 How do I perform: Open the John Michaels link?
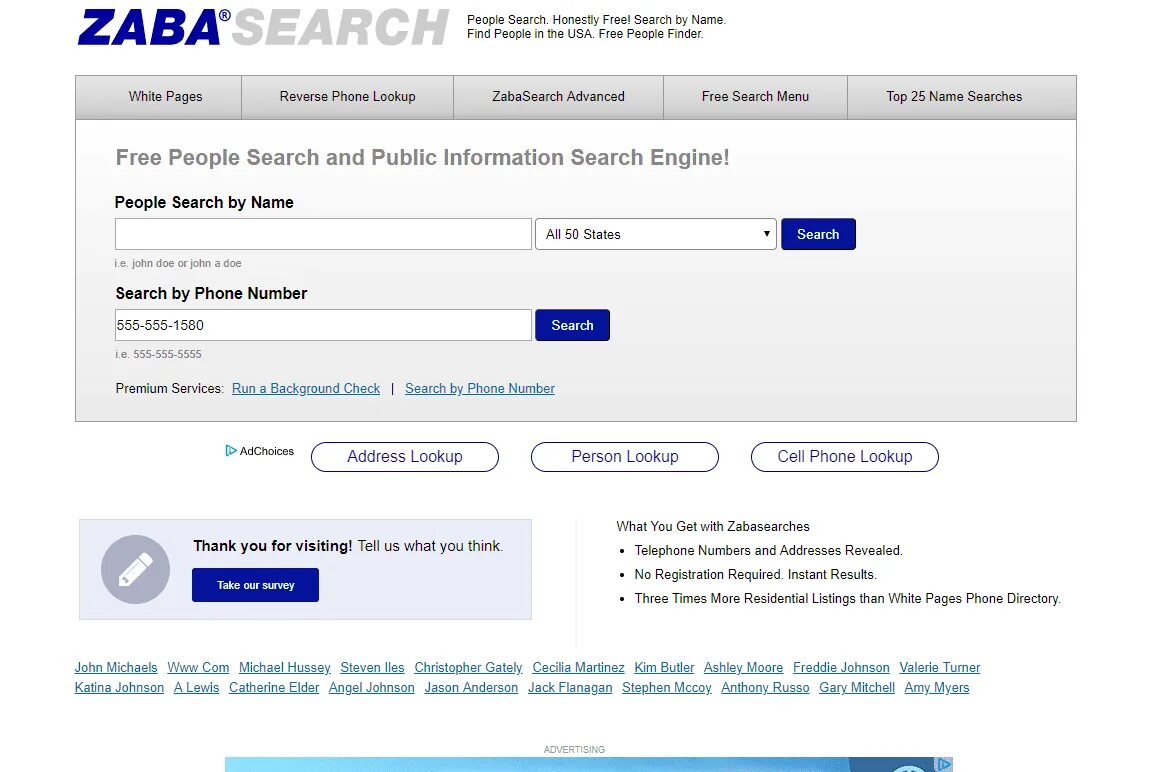click(x=116, y=667)
